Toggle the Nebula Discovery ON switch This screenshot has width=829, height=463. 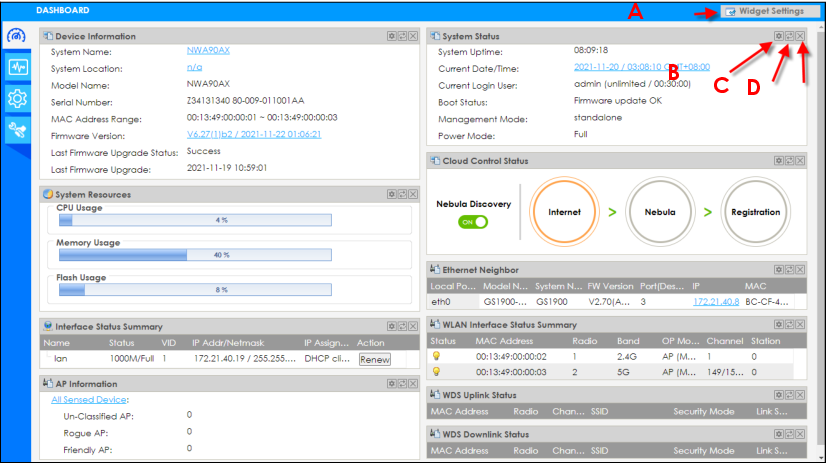(473, 222)
